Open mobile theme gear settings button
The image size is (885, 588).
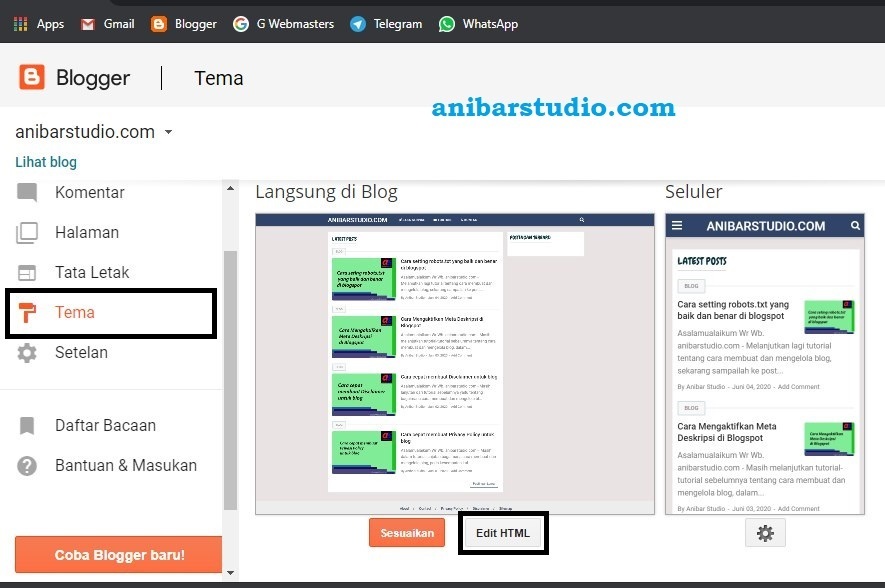coord(765,533)
